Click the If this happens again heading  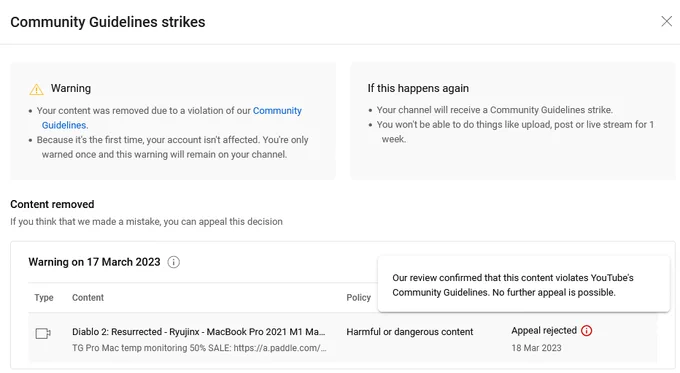tap(418, 88)
